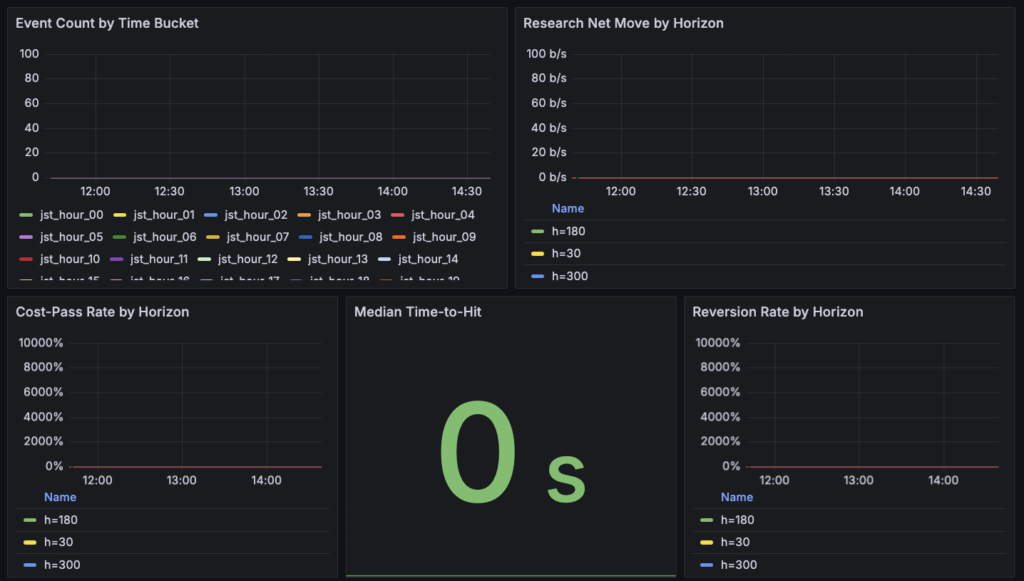Screen dimensions: 1024x581
Task: Open the Cost-Pass Rate by Horizon panel title
Action: click(102, 312)
